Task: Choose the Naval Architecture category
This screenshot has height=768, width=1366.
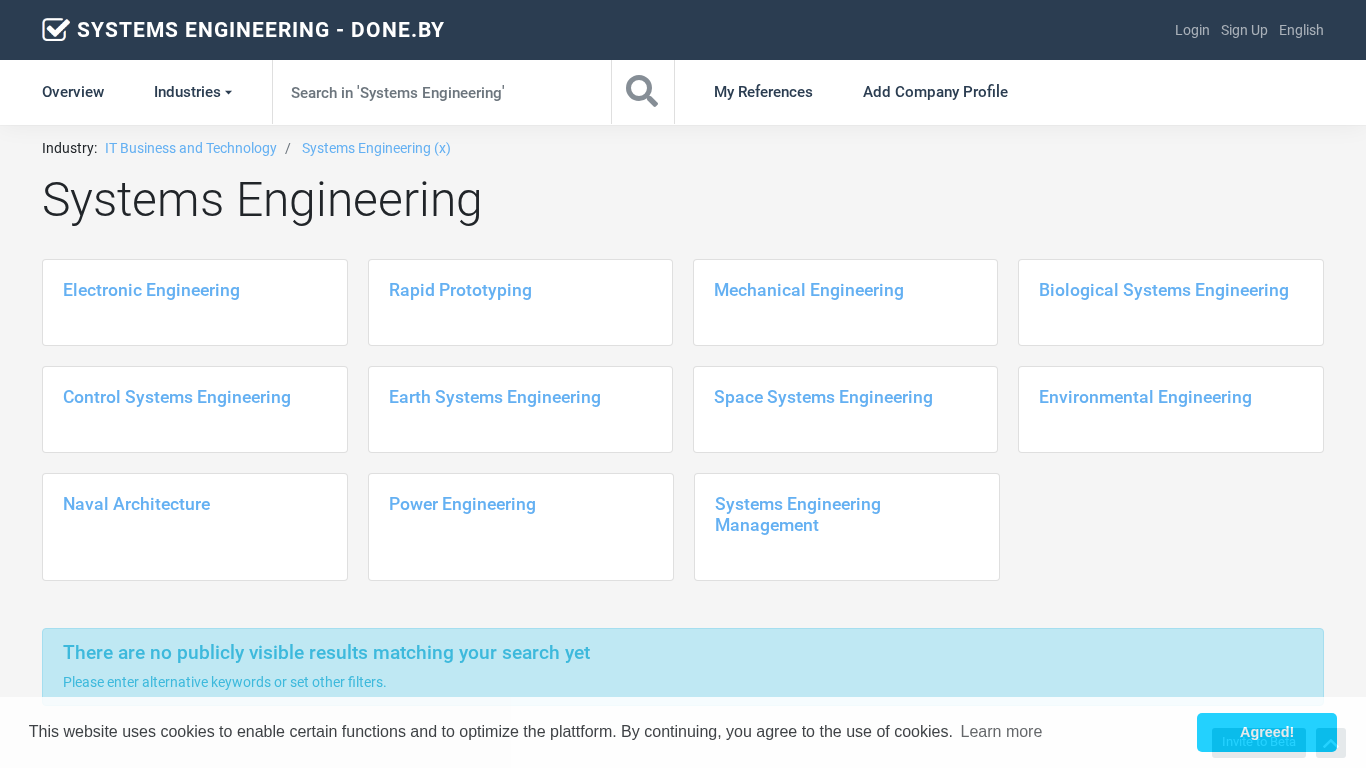Action: pos(136,504)
